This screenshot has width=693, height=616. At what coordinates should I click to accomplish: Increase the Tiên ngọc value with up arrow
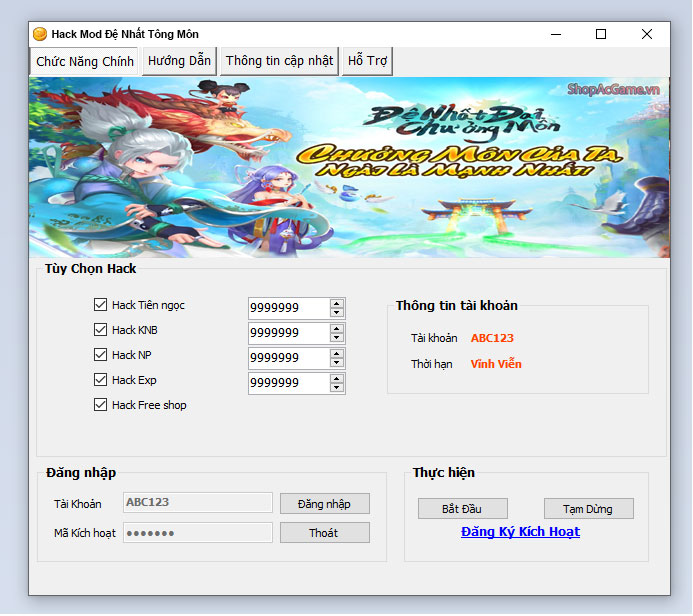tap(337, 304)
